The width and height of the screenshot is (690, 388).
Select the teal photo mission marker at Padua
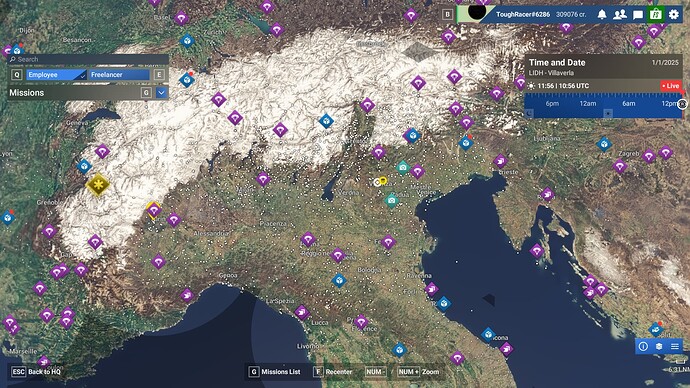click(392, 201)
